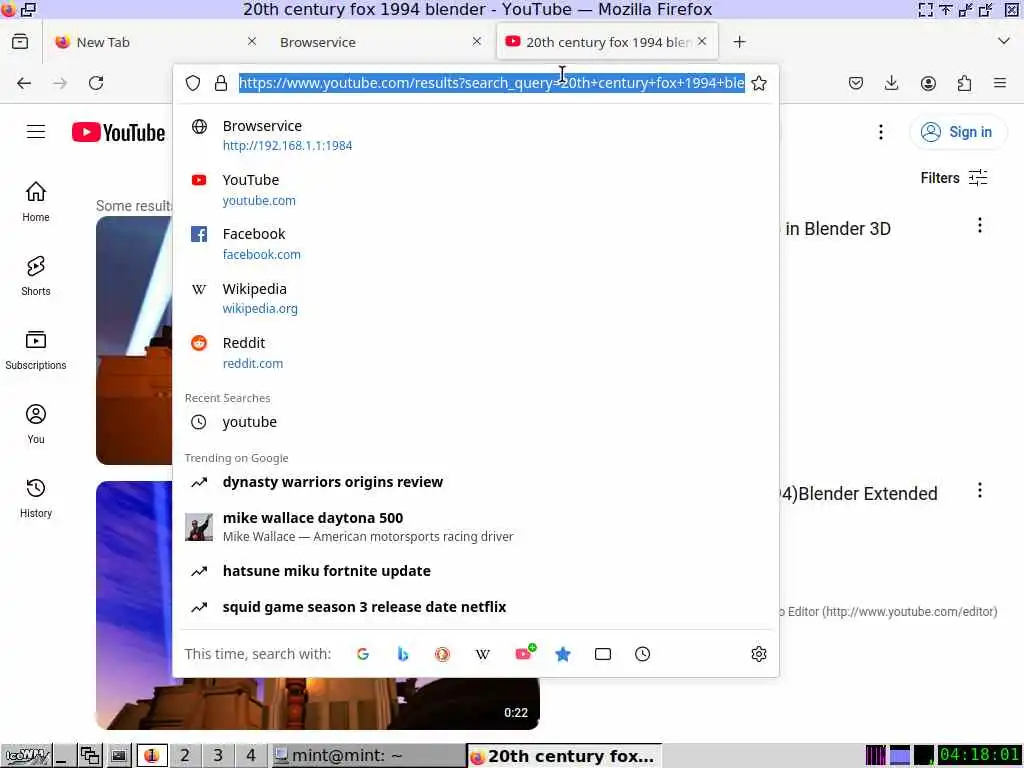This screenshot has width=1024, height=768.
Task: Open Filters on YouTube results
Action: coord(954,178)
